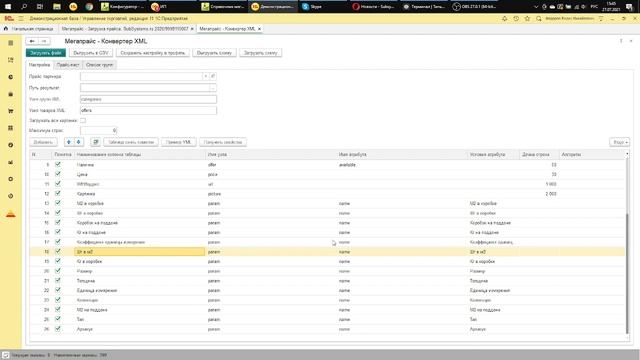Select the picture cell in Картинка row
This screenshot has width=640, height=360.
click(271, 193)
